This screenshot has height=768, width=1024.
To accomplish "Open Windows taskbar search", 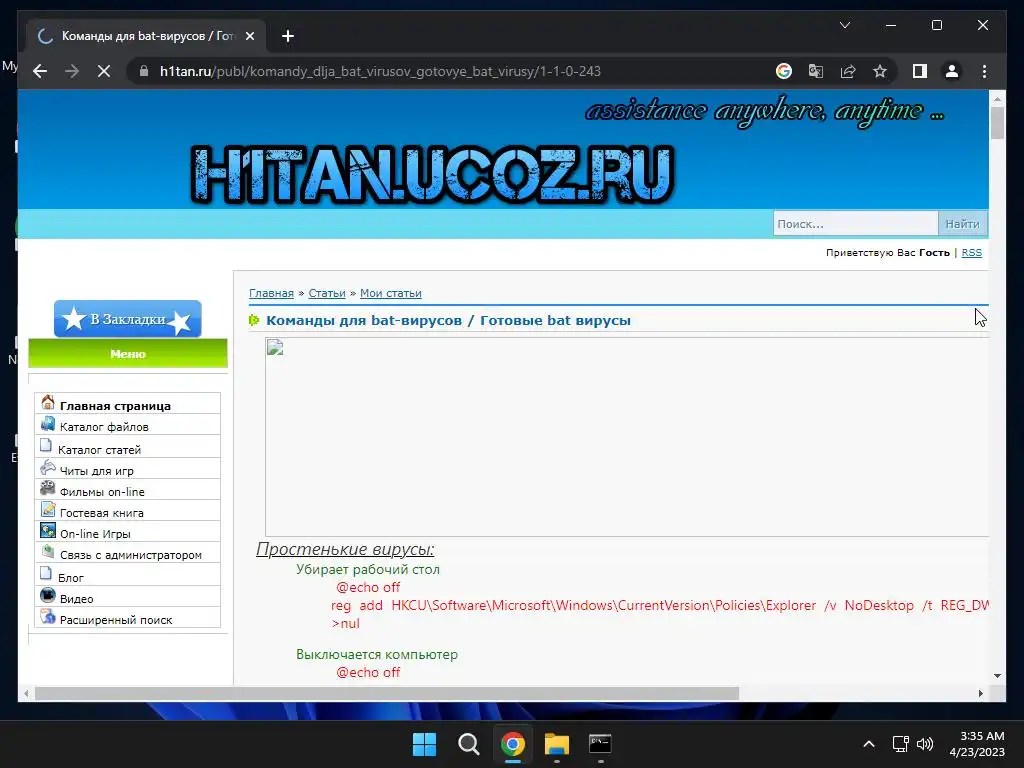I will click(468, 744).
